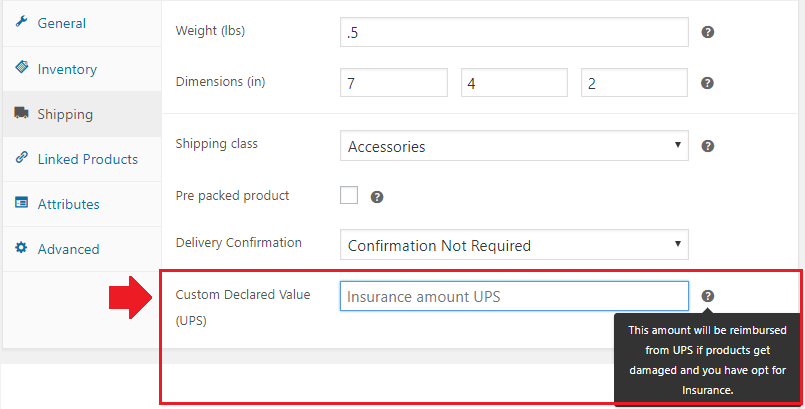
Task: Click the help icon next to Weight
Action: (x=707, y=32)
